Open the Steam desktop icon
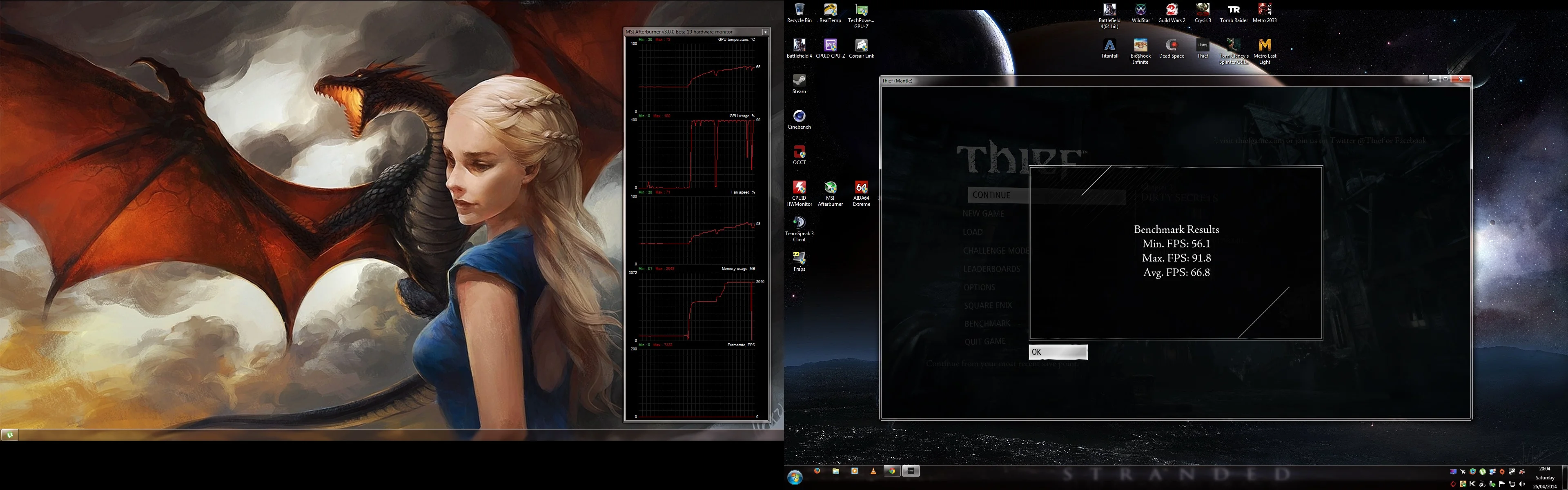Viewport: 1568px width, 490px height. coord(799,84)
